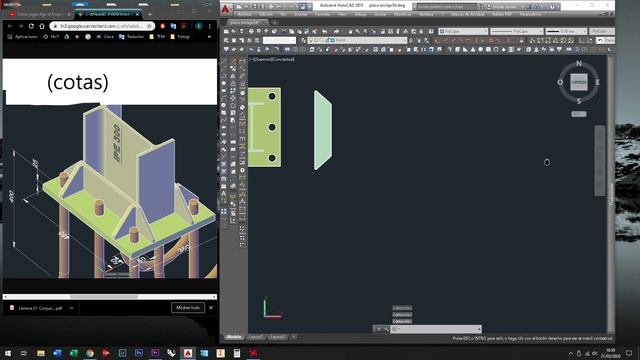This screenshot has height=360, width=640.
Task: Click E compass letter on the ViewCube
Action: pyautogui.click(x=598, y=82)
